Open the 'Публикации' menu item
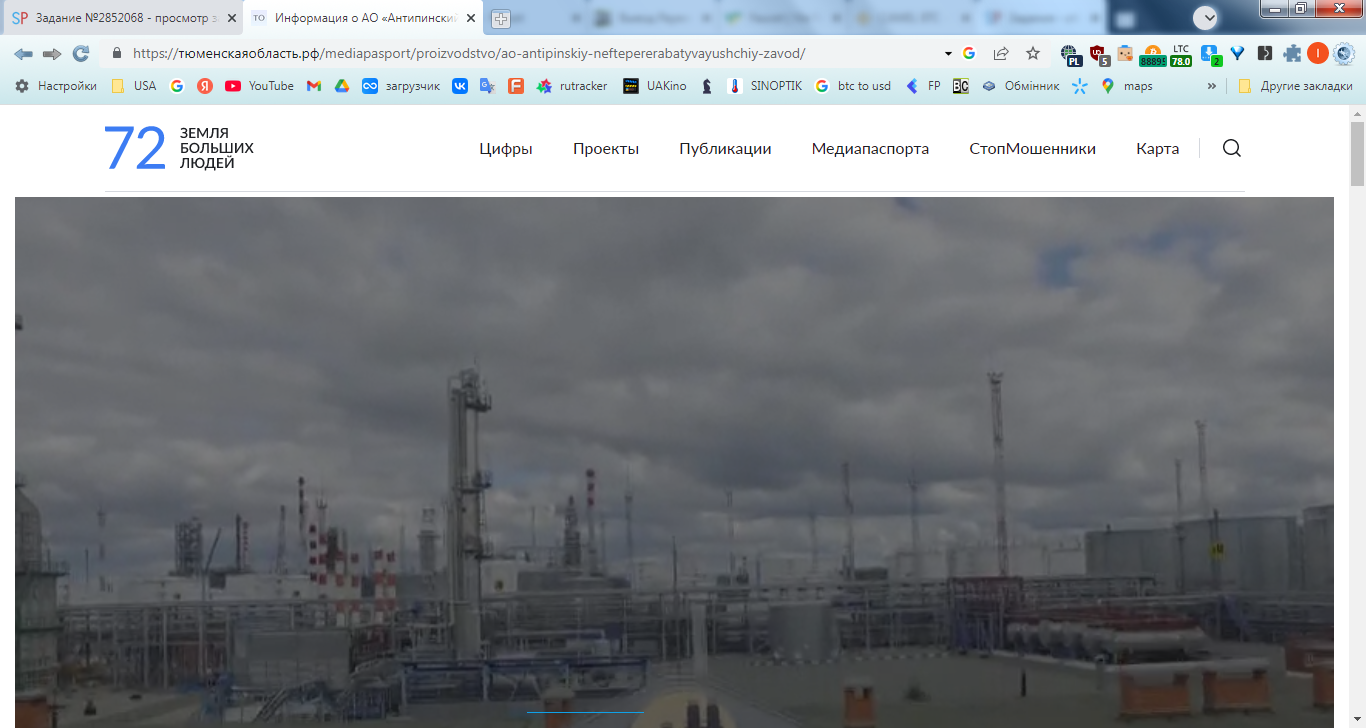Image resolution: width=1366 pixels, height=728 pixels. [725, 149]
